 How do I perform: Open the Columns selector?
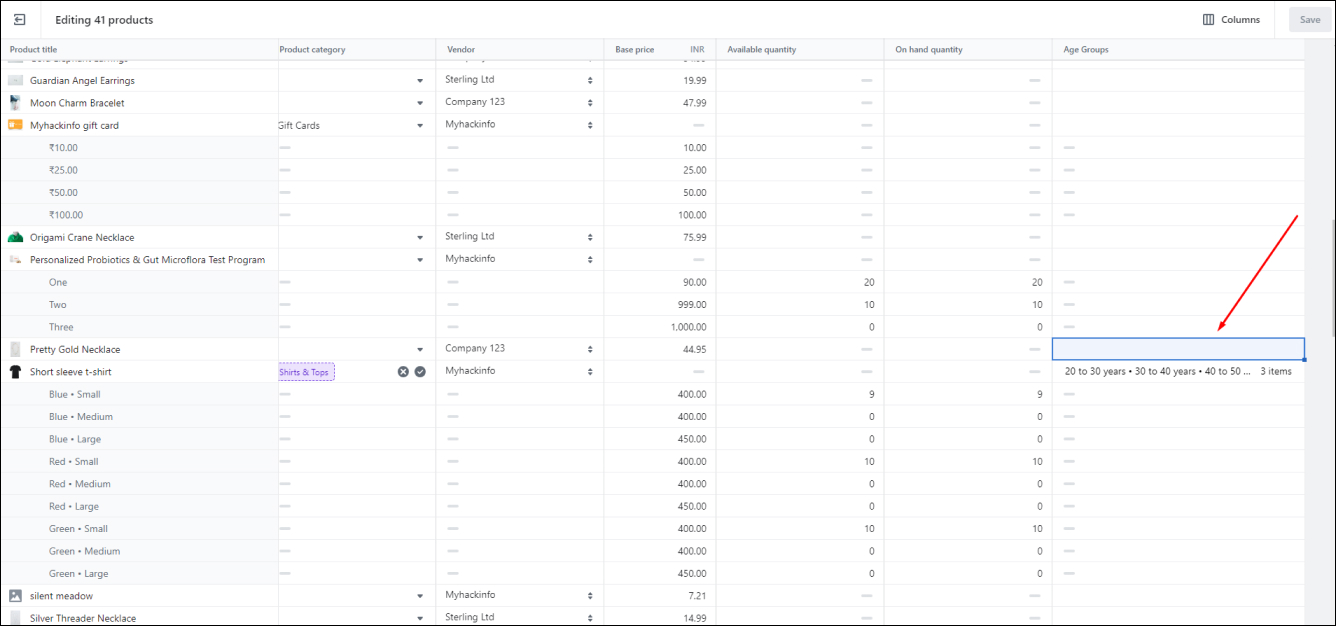1231,20
